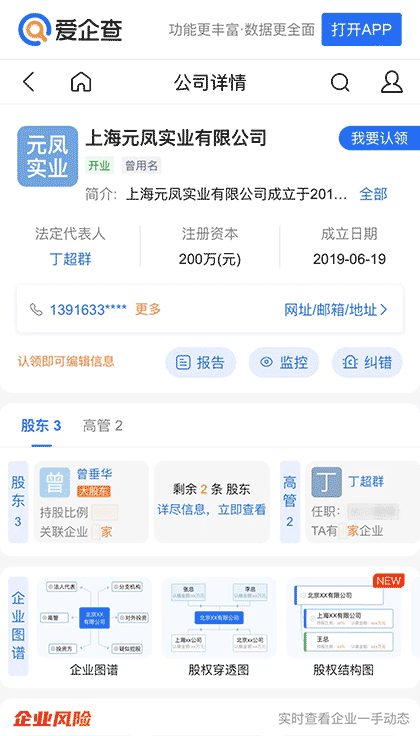Open phone number 1391633****
Screen dimensions: 420x736
click(88, 310)
